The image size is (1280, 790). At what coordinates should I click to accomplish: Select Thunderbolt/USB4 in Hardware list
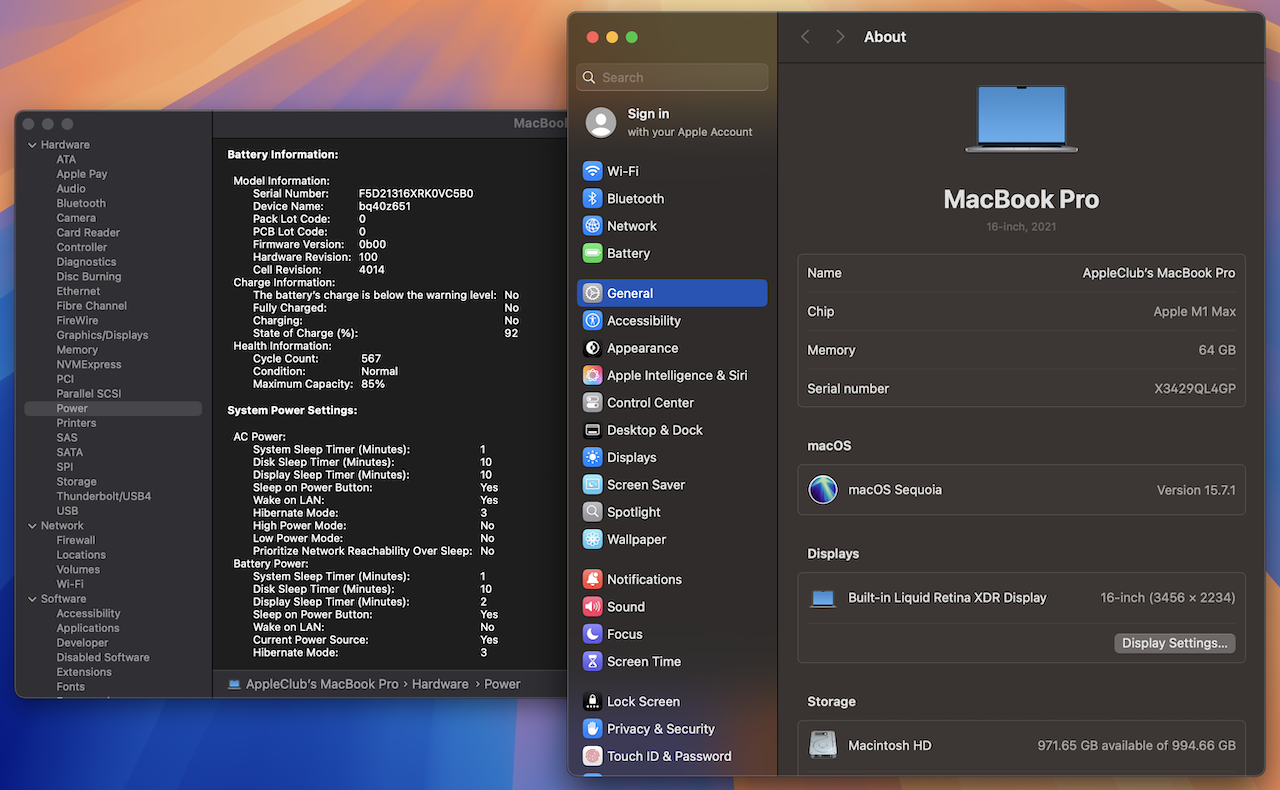click(x=104, y=496)
